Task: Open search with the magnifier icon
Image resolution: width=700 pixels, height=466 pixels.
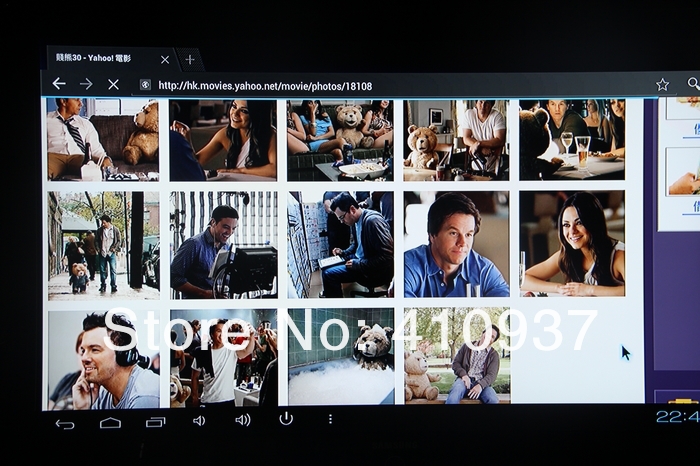Action: [x=693, y=83]
